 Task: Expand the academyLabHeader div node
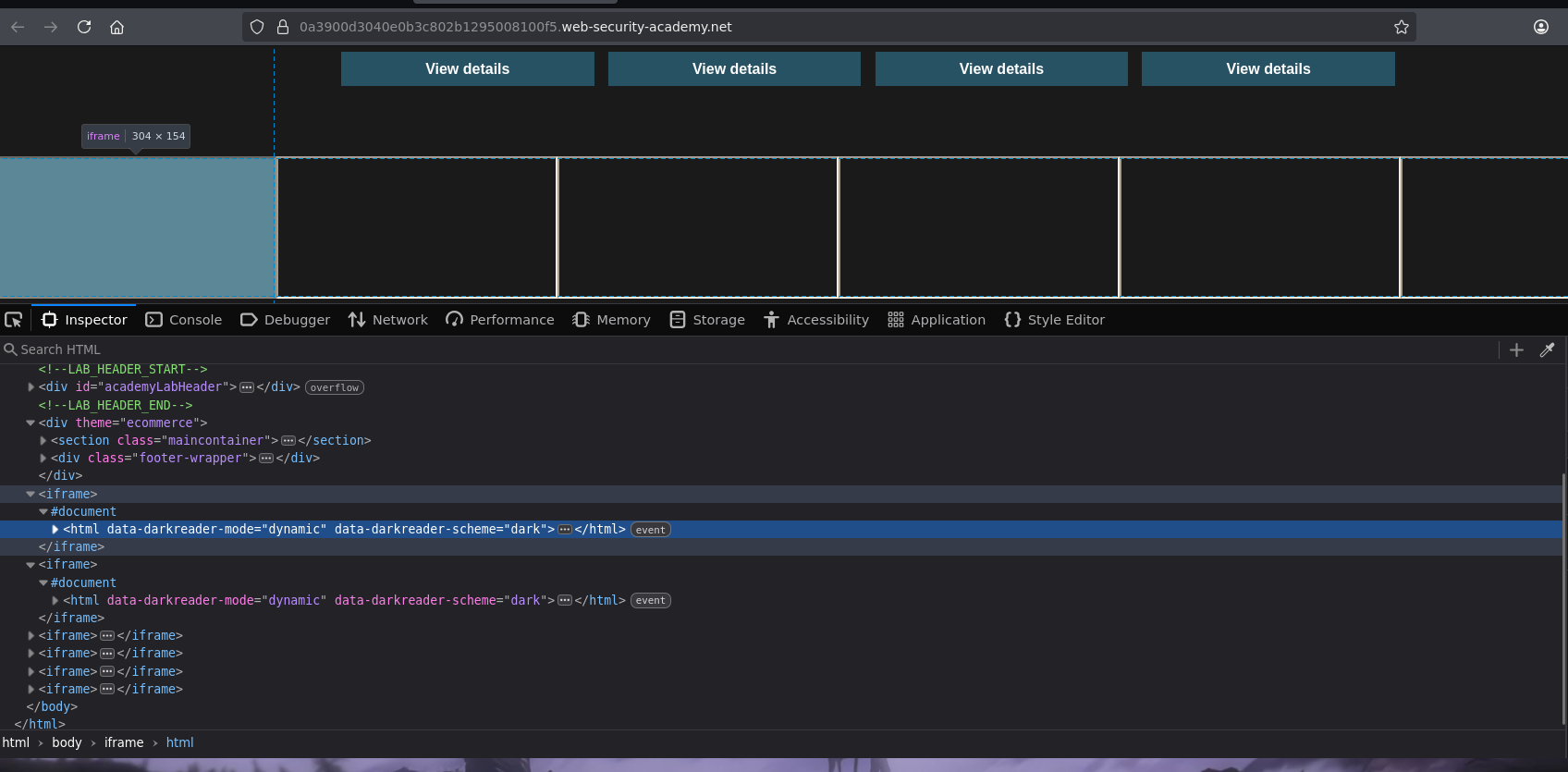(x=31, y=387)
